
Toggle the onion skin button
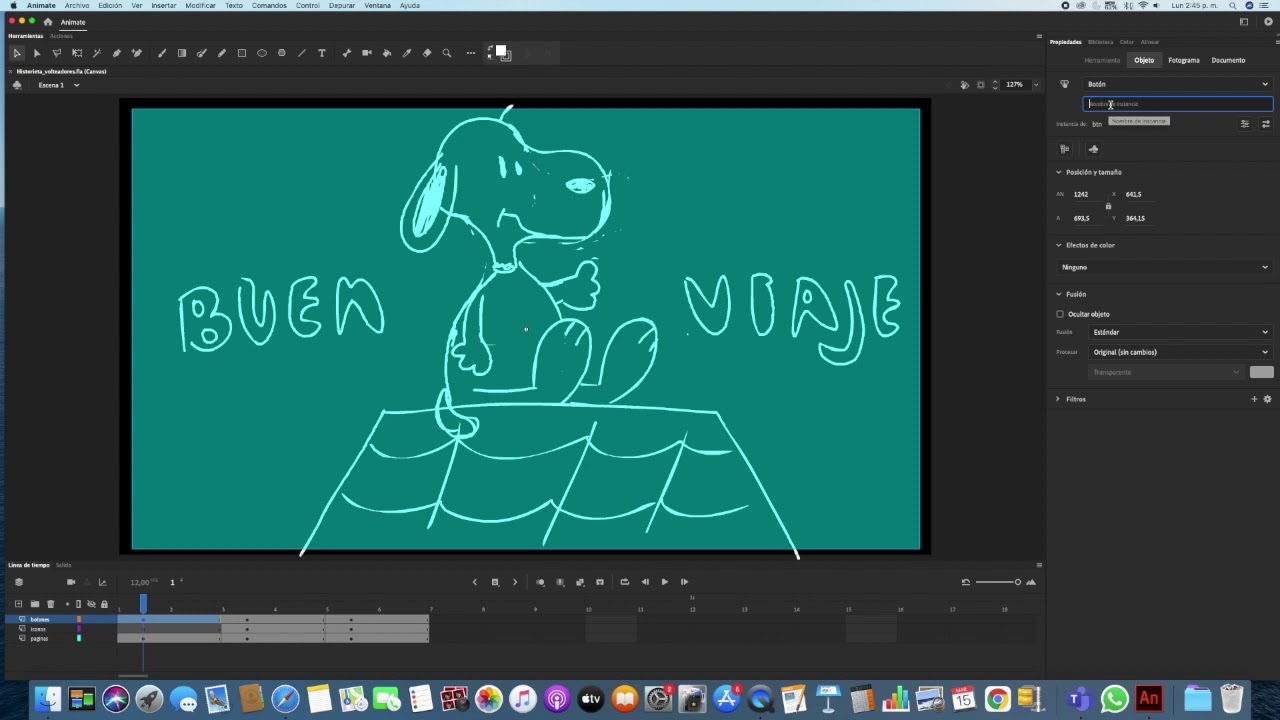pos(540,582)
